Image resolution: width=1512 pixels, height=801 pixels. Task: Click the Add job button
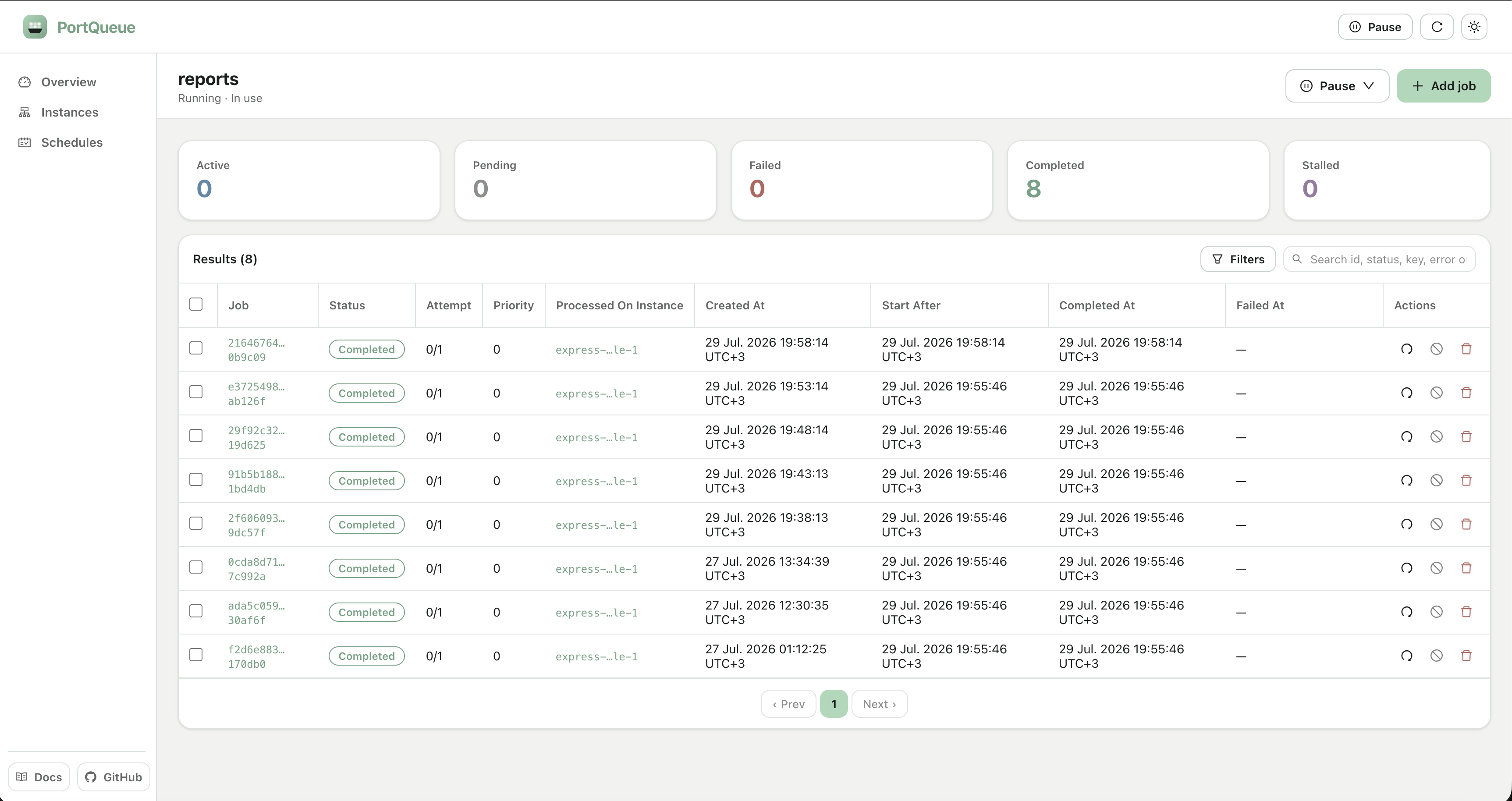[x=1443, y=86]
